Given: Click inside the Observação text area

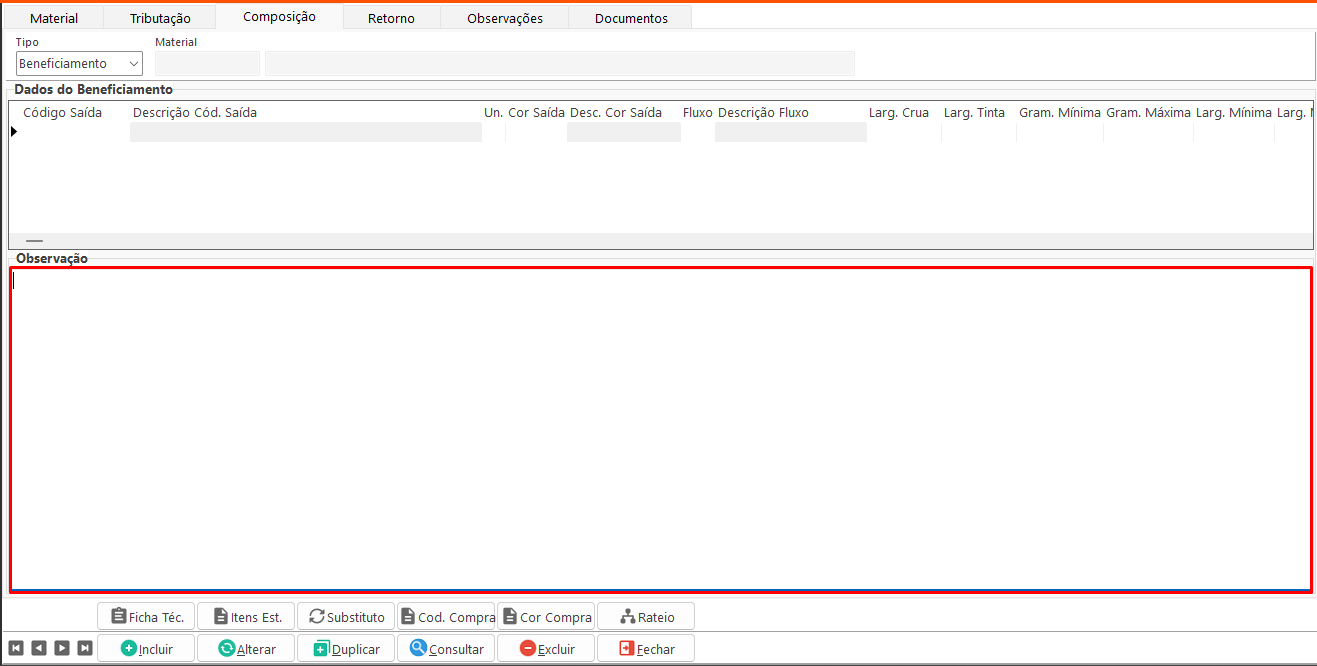Looking at the screenshot, I should click(x=660, y=430).
